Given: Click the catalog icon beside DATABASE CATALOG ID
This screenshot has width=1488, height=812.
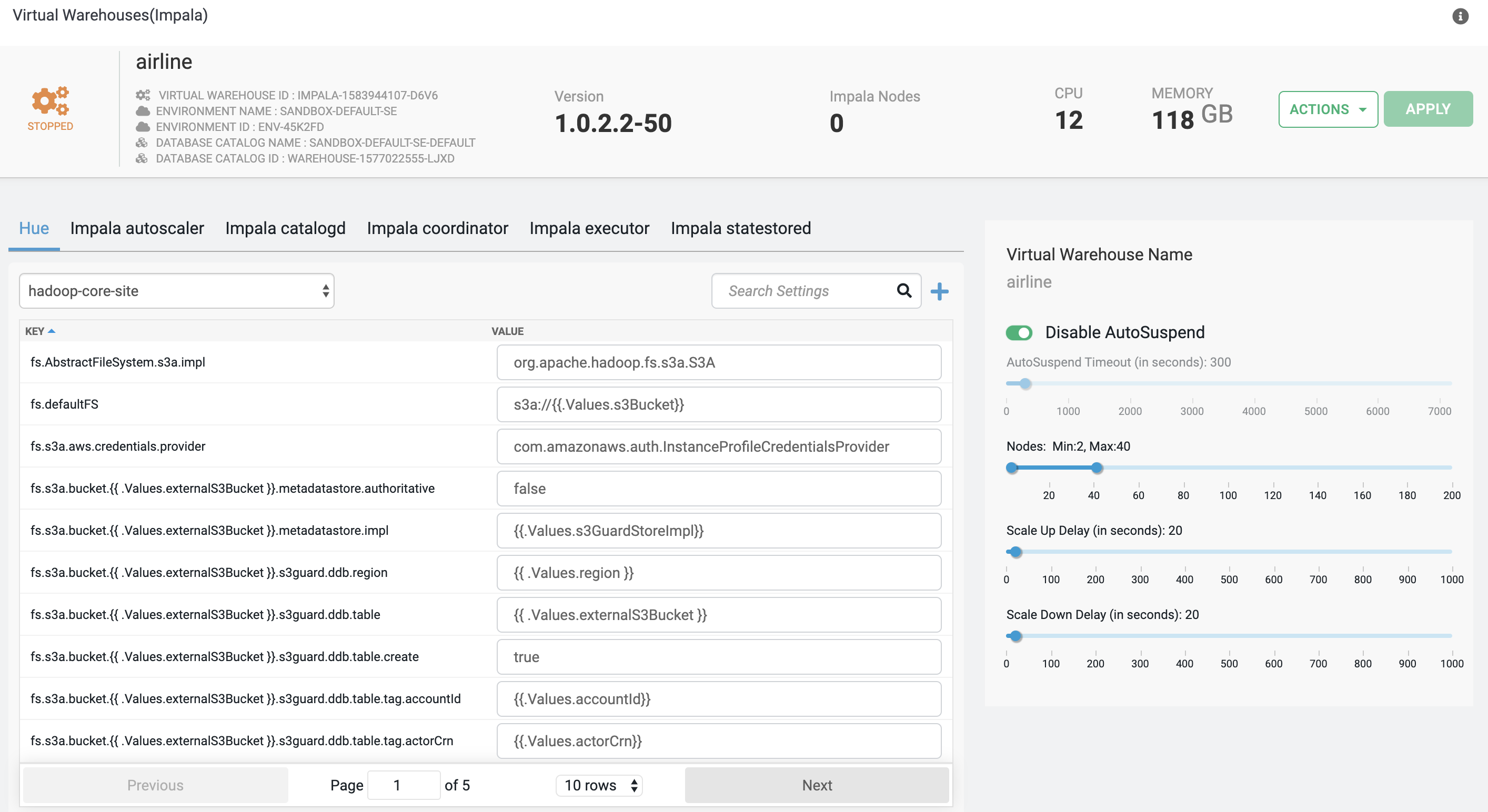Looking at the screenshot, I should 143,158.
